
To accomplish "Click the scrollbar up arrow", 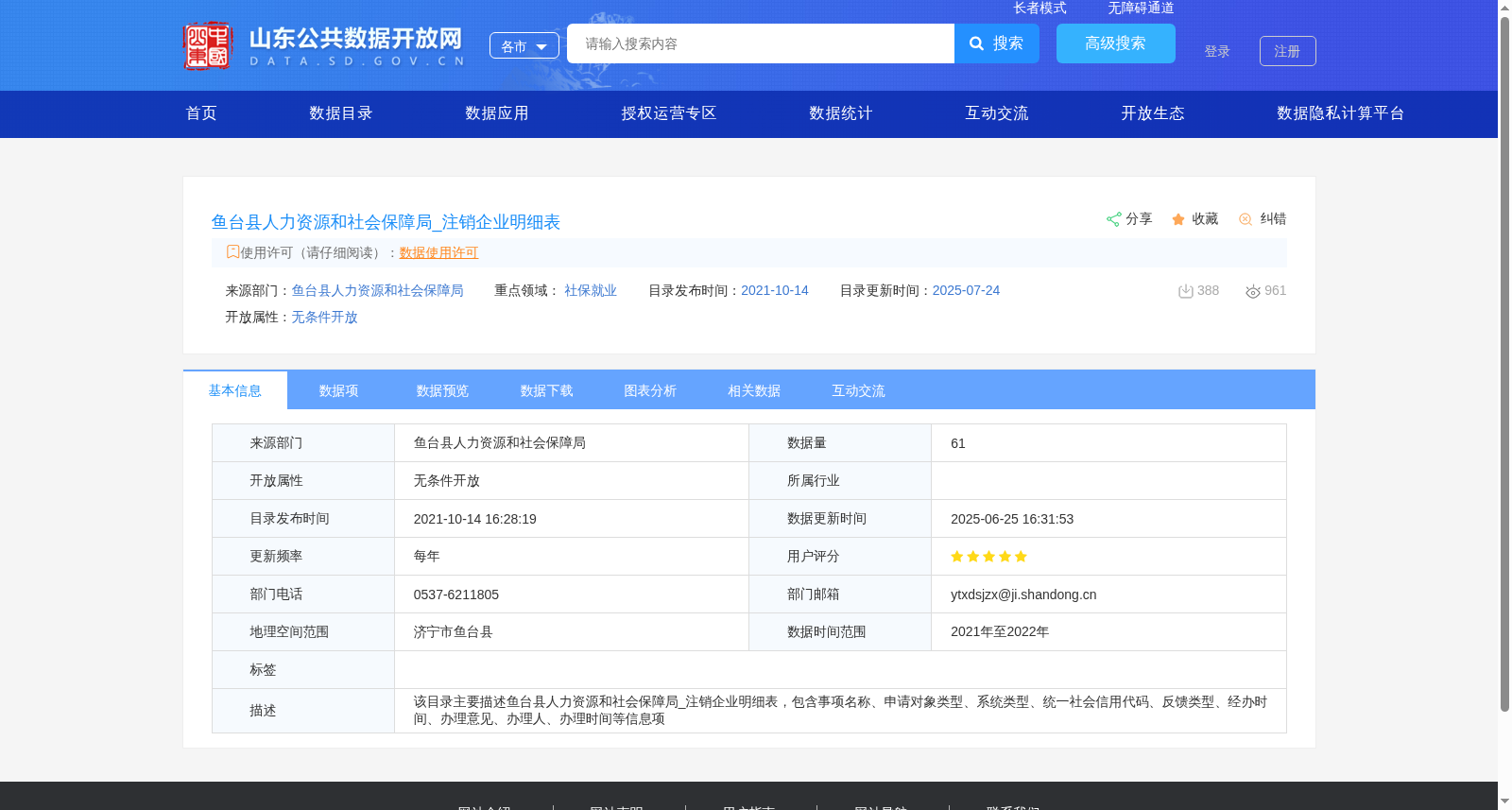I will coord(1504,7).
